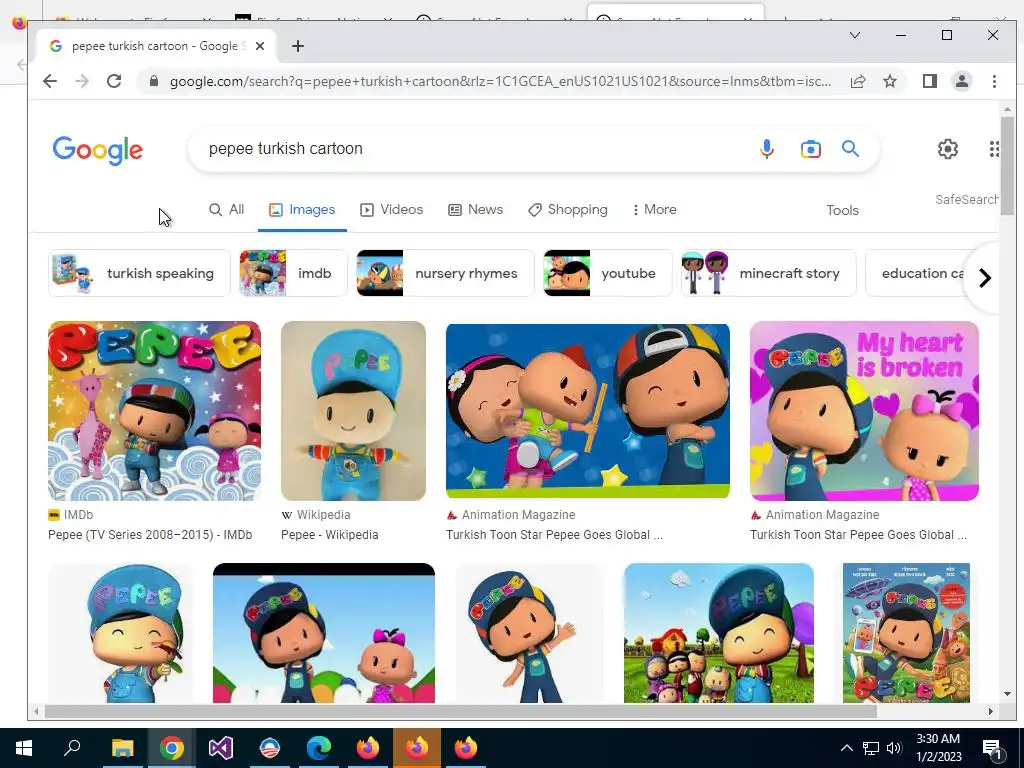1024x768 pixels.
Task: Open Pepee - Wikipedia link
Action: pos(330,535)
